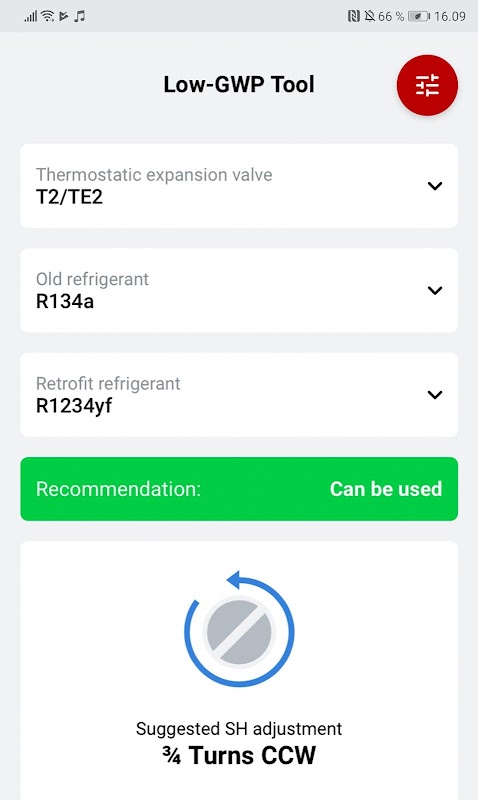Tap the "Can be used" result text

(386, 489)
